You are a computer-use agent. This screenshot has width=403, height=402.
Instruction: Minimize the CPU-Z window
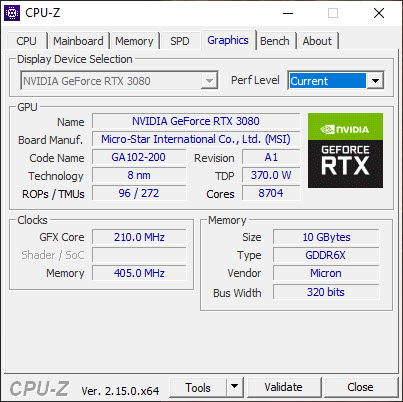click(288, 13)
